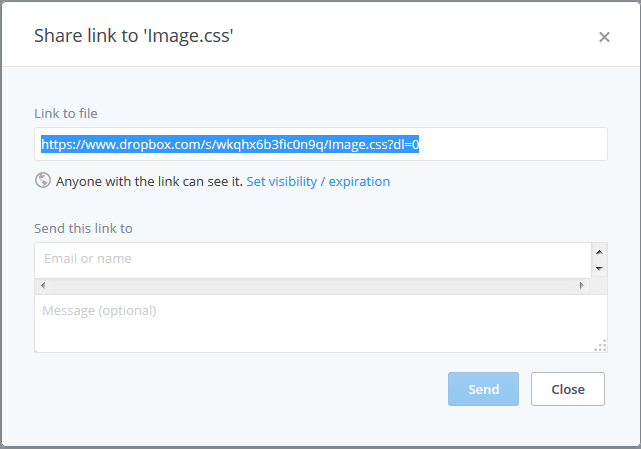Click the globe visibility icon

(43, 180)
